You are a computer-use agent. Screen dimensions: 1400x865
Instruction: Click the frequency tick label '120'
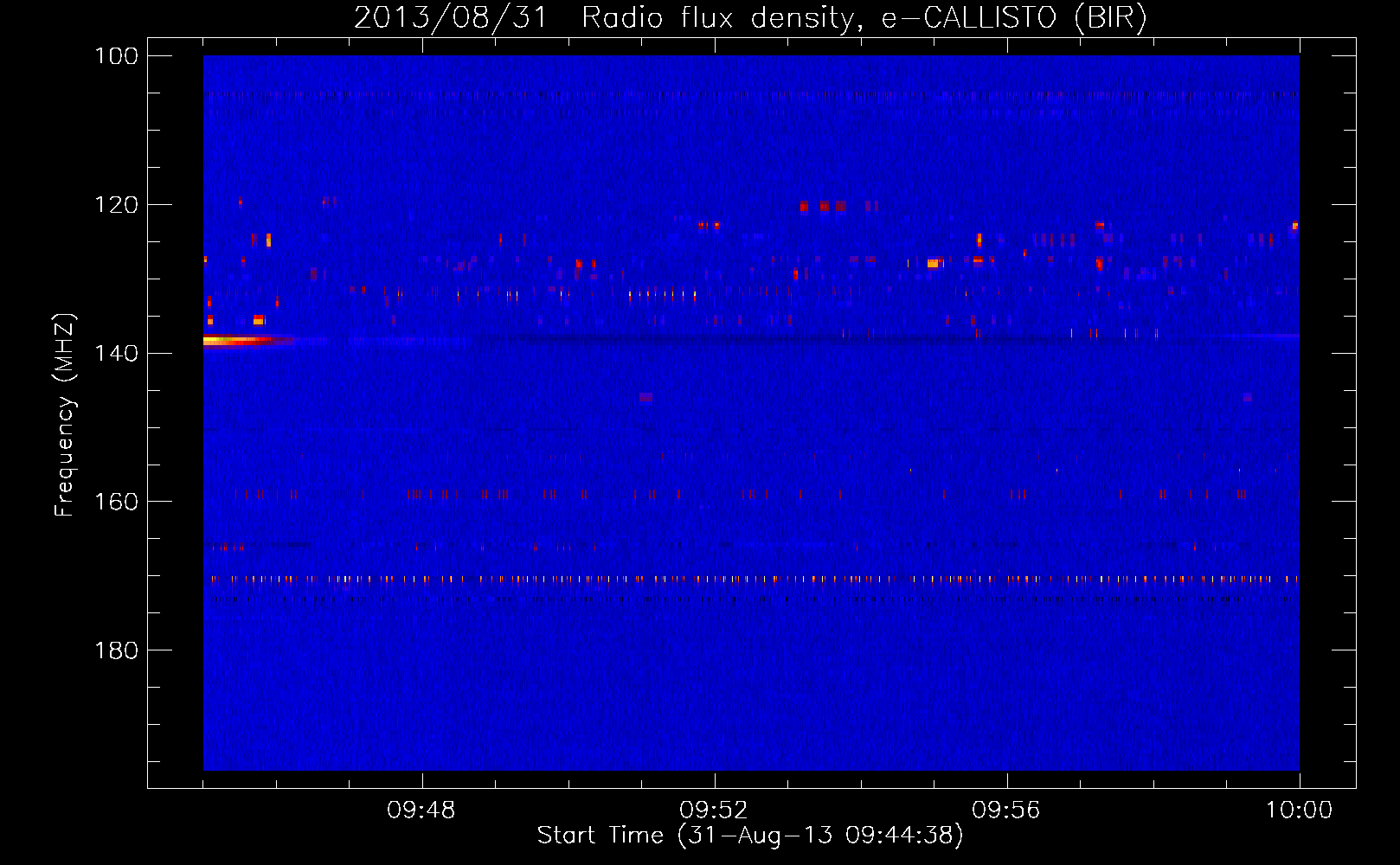116,205
